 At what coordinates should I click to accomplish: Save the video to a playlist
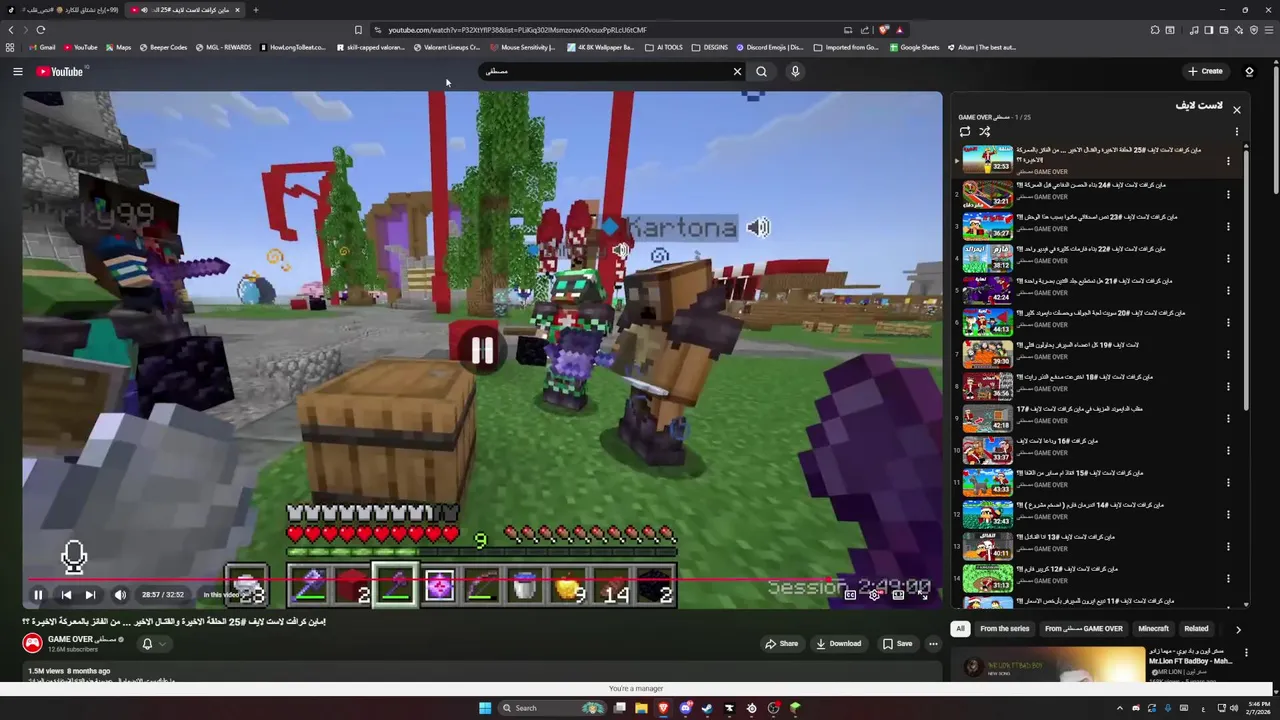(x=897, y=644)
